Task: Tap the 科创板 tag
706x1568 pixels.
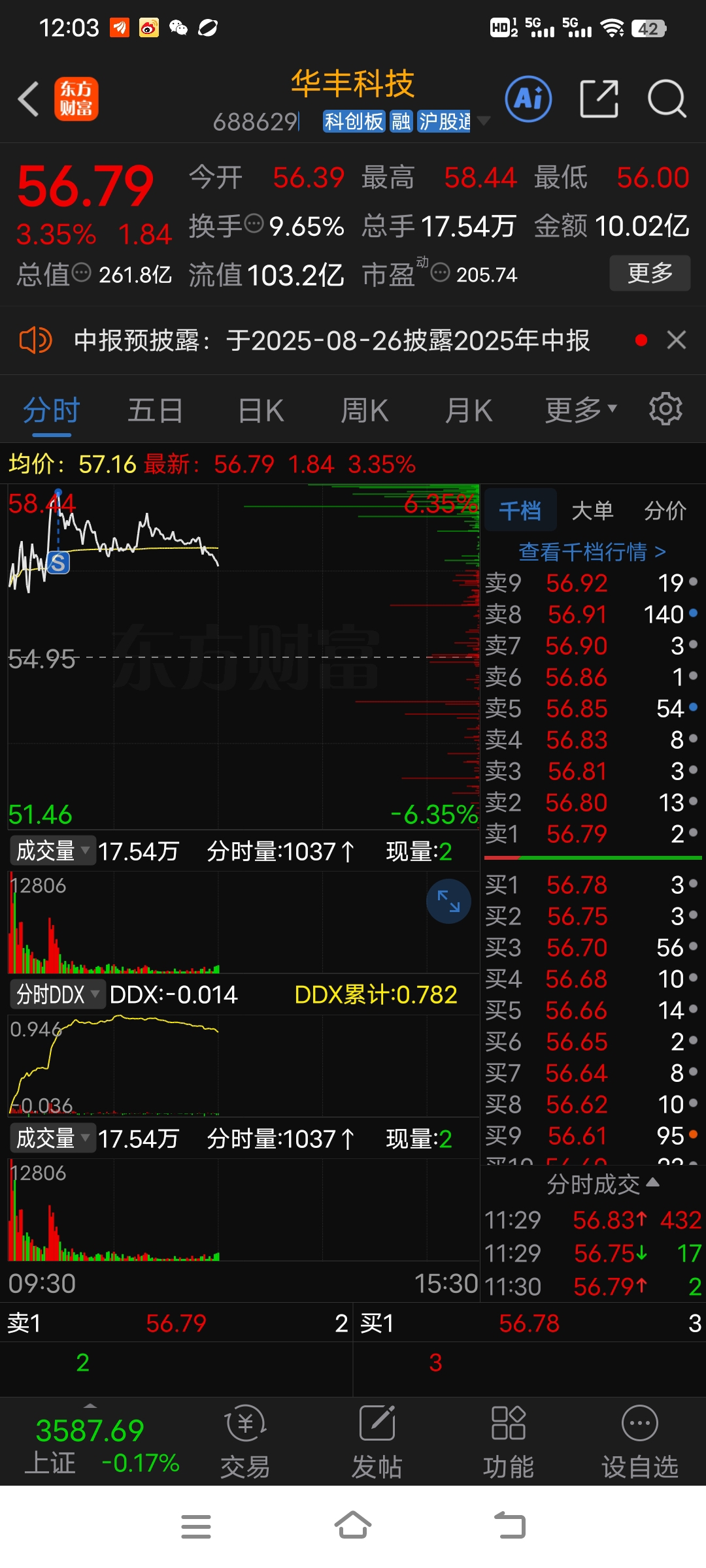Action: [x=354, y=121]
